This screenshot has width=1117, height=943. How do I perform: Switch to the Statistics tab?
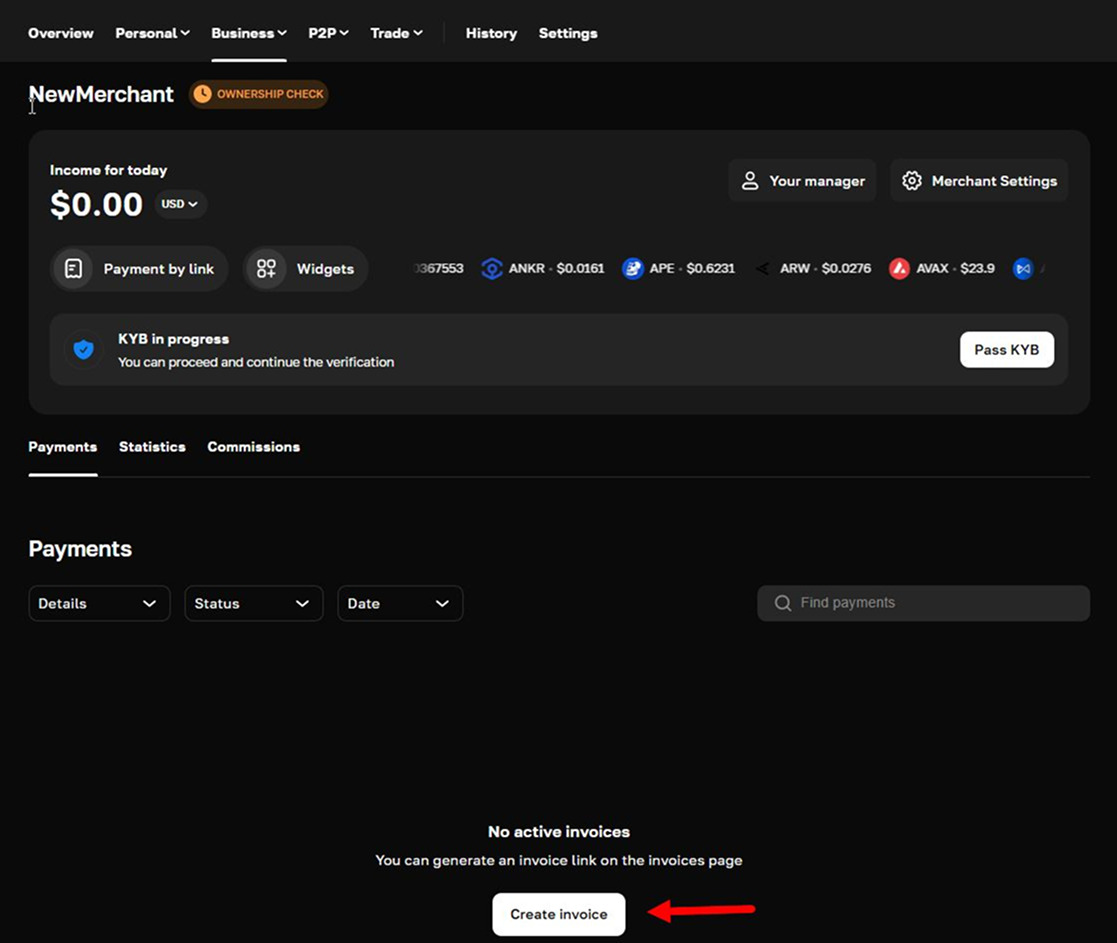(x=152, y=447)
